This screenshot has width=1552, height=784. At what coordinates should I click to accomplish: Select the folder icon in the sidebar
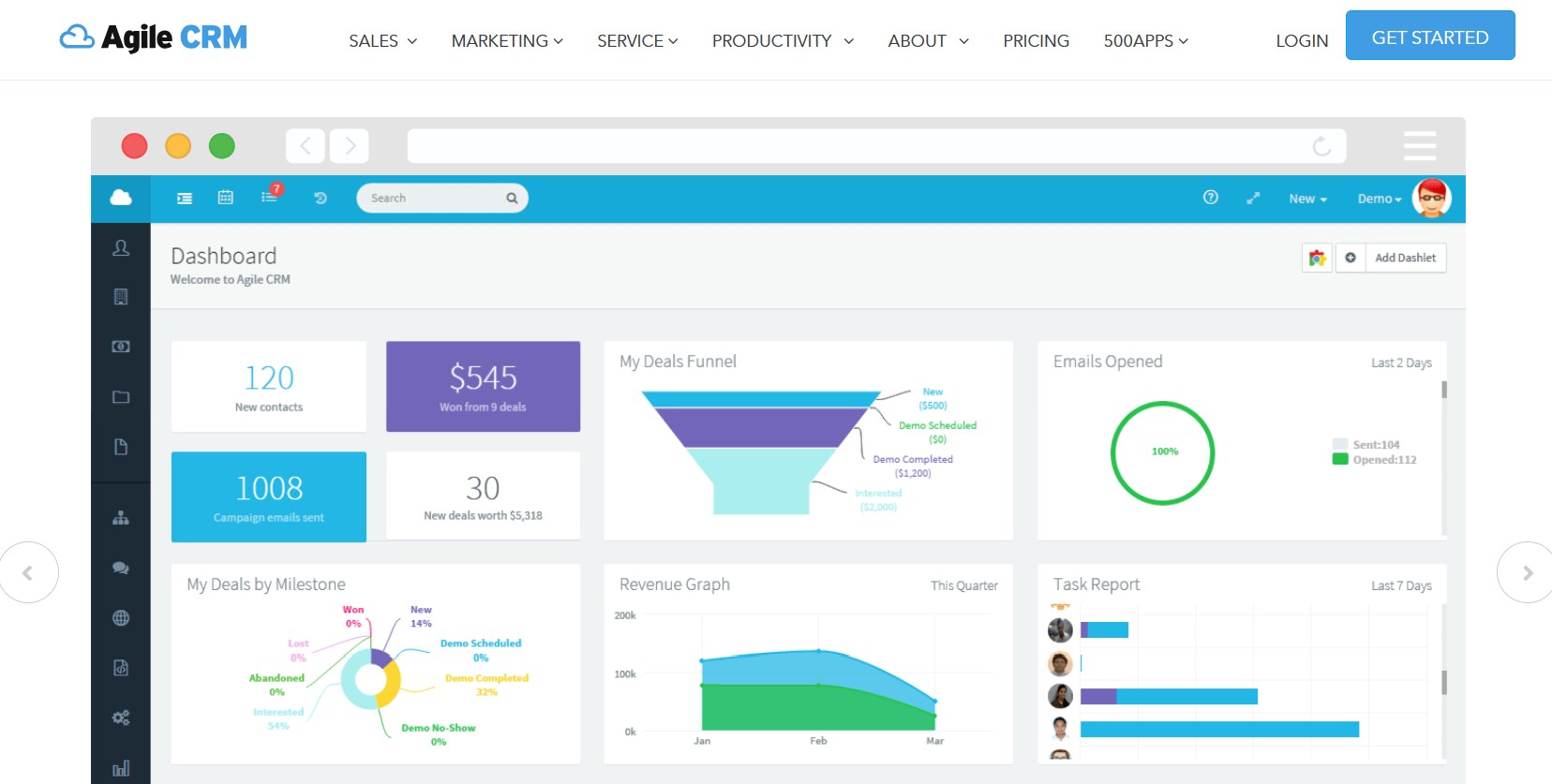pos(121,397)
